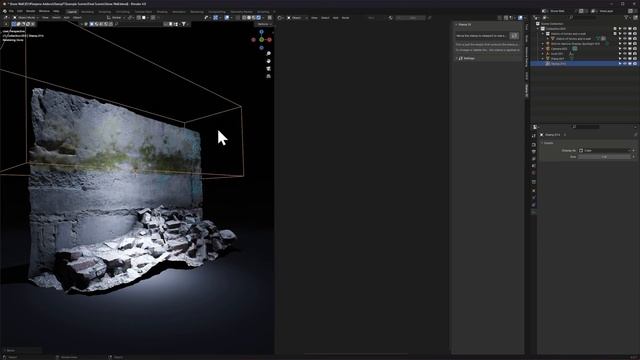Screen dimensions: 640x360
Task: Click the red X axis on navigation gizmo
Action: (269, 40)
